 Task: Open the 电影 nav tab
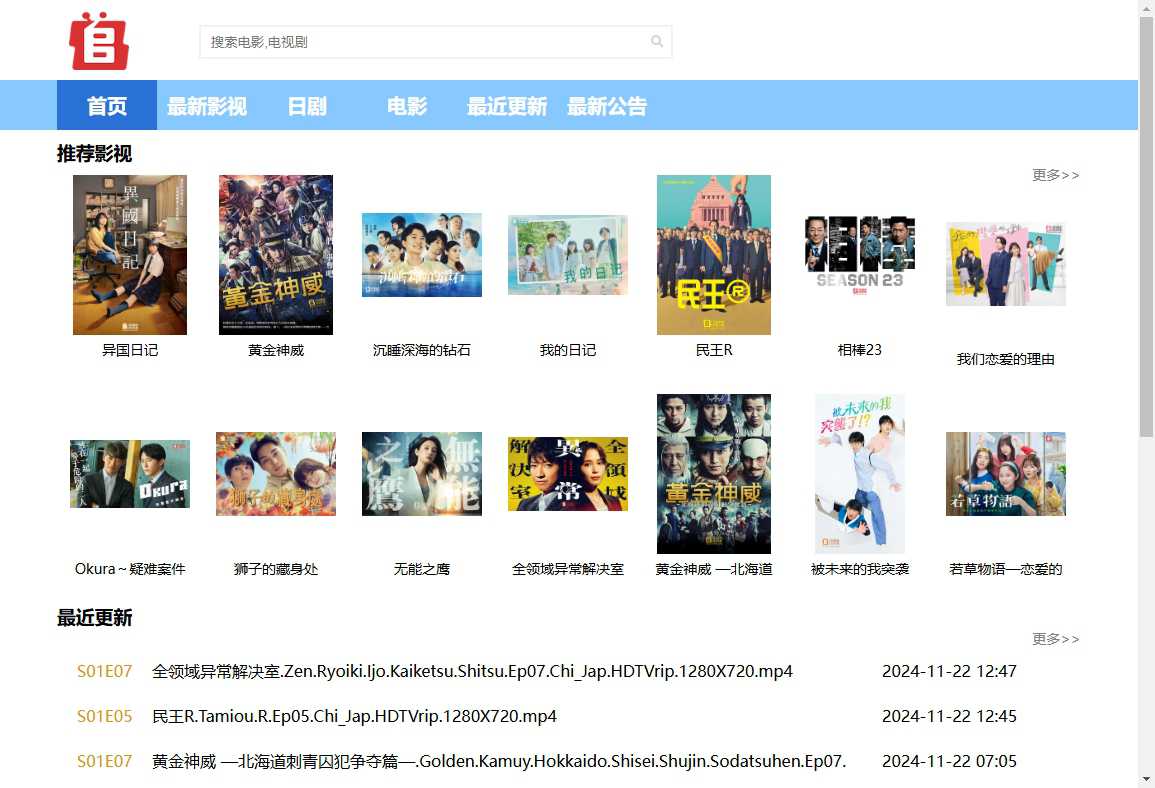tap(407, 105)
